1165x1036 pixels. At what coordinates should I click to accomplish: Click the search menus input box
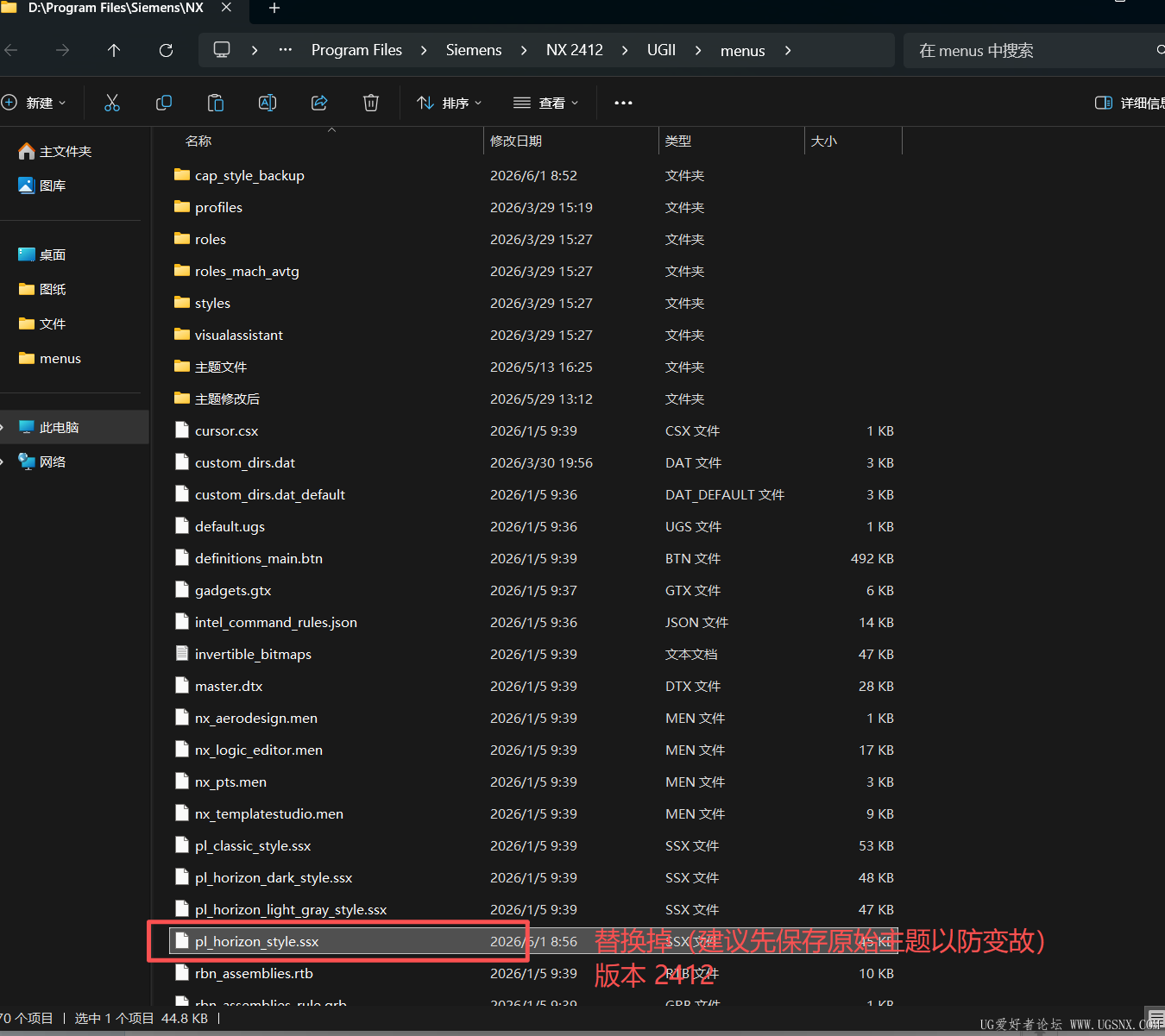1034,50
